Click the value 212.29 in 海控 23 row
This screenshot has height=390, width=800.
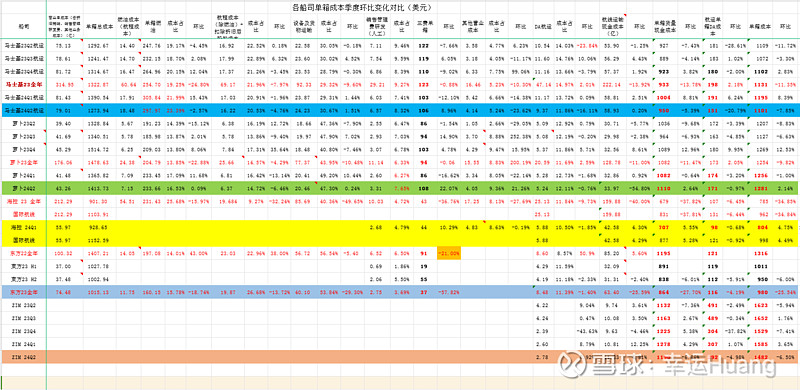coord(64,201)
